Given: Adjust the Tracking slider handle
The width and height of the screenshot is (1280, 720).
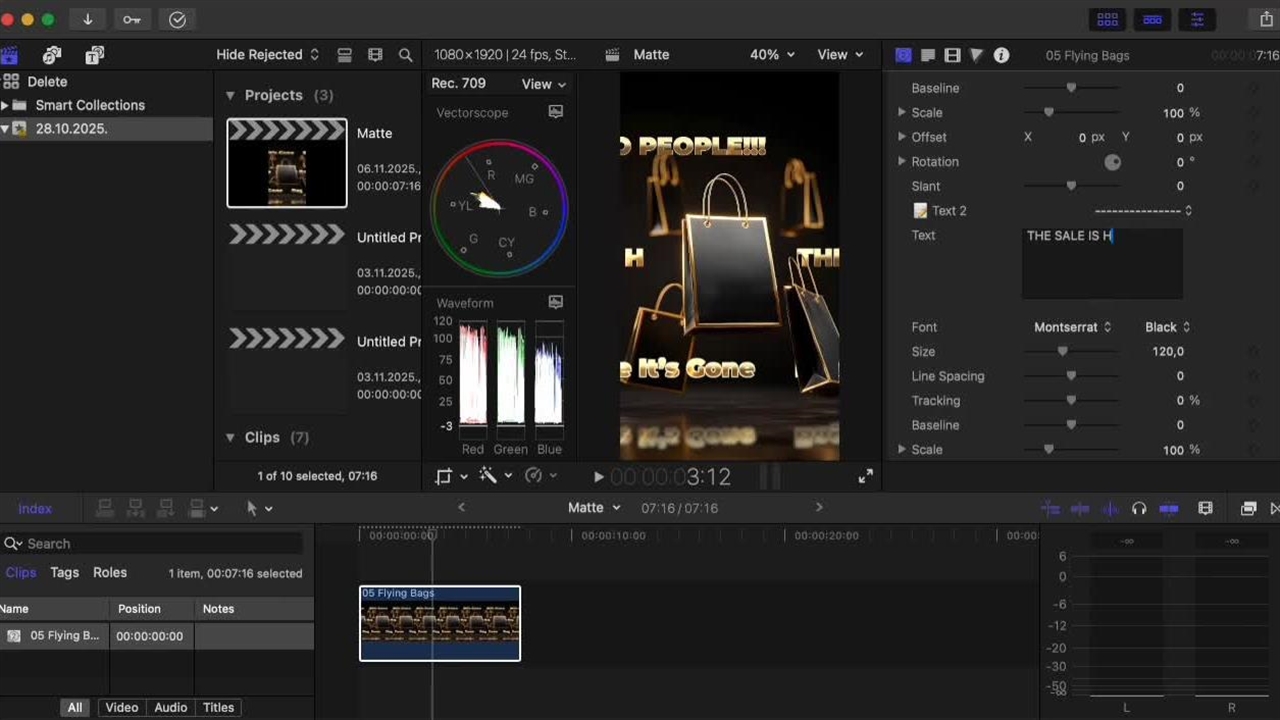Looking at the screenshot, I should pos(1071,400).
